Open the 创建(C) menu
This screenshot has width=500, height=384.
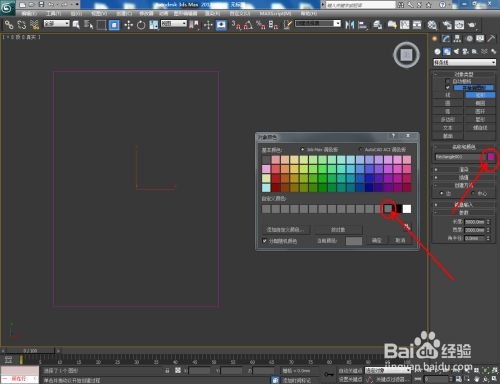pyautogui.click(x=124, y=13)
